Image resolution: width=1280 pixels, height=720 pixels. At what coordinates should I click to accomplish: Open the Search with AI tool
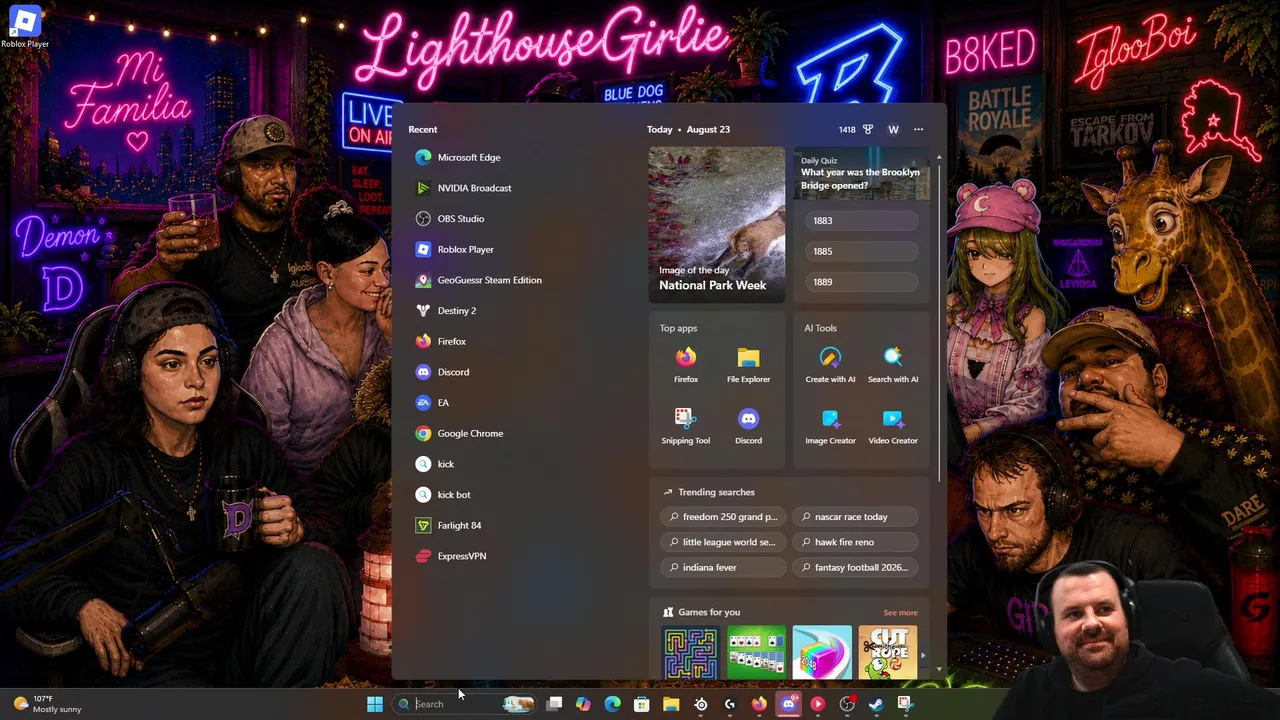pyautogui.click(x=893, y=365)
